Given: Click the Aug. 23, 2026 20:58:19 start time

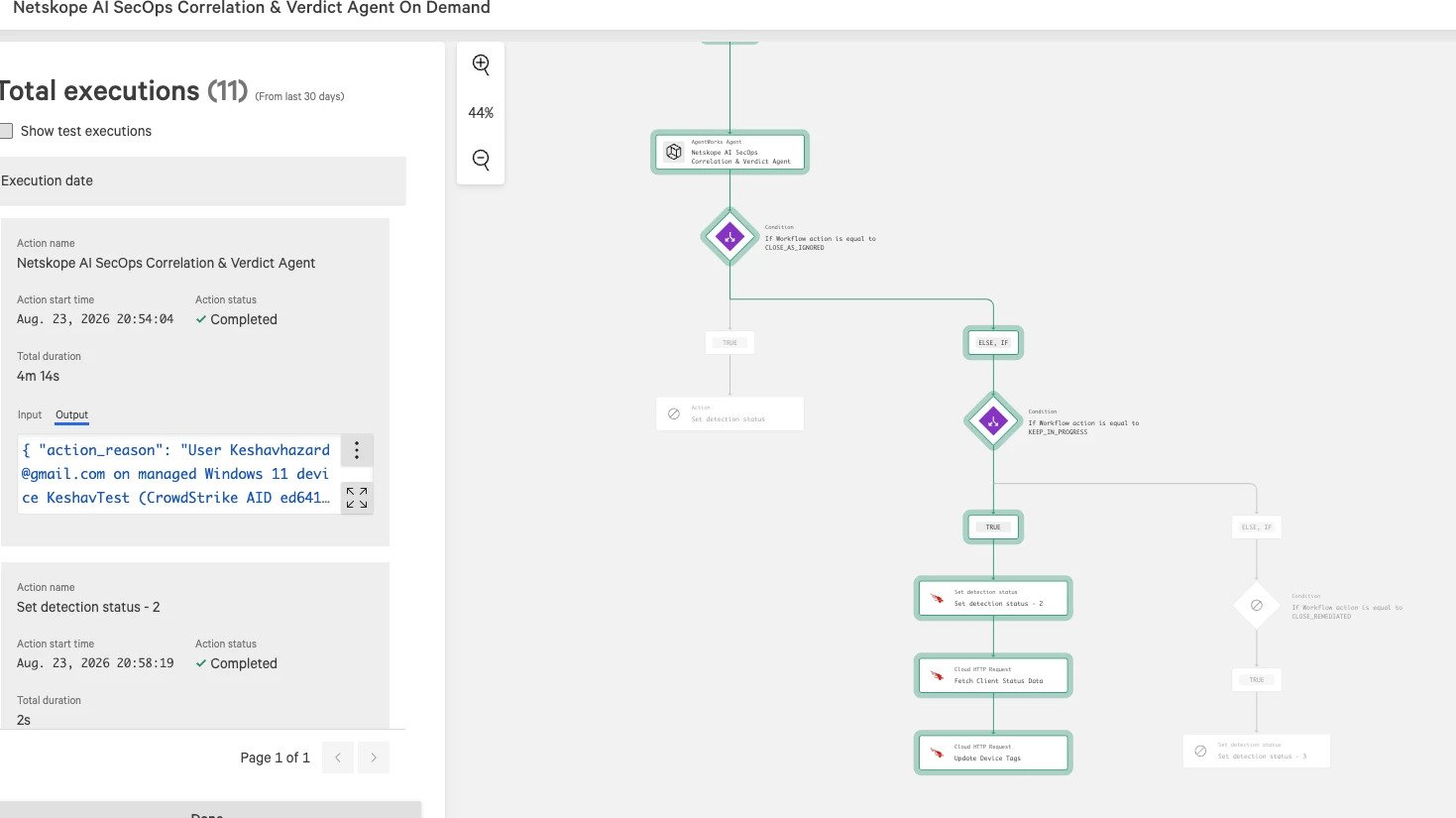Looking at the screenshot, I should coord(95,663).
